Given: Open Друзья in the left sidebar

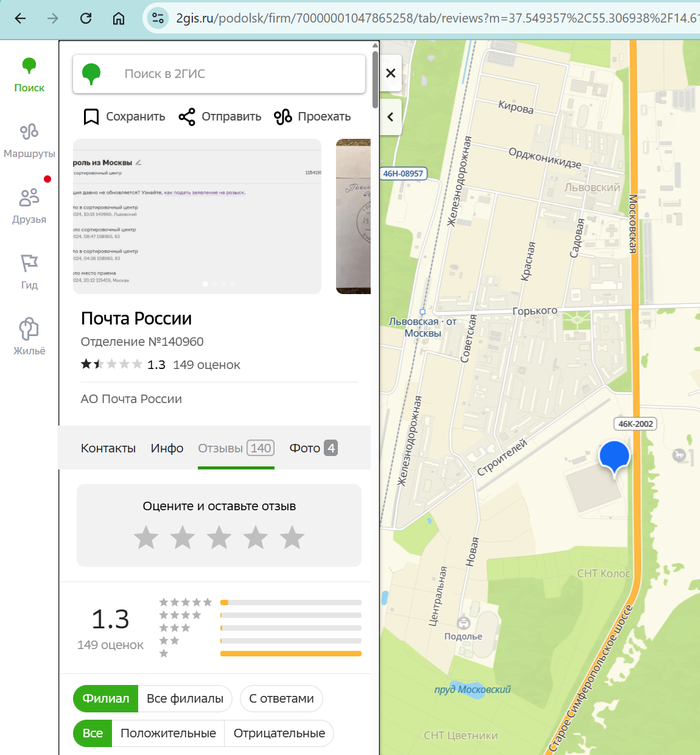Looking at the screenshot, I should (x=29, y=206).
